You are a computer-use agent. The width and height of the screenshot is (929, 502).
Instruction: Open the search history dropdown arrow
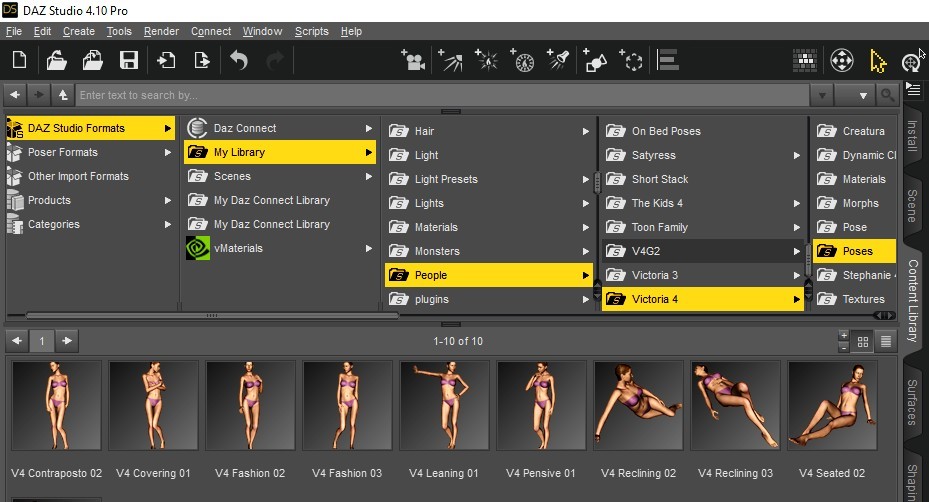coord(822,95)
